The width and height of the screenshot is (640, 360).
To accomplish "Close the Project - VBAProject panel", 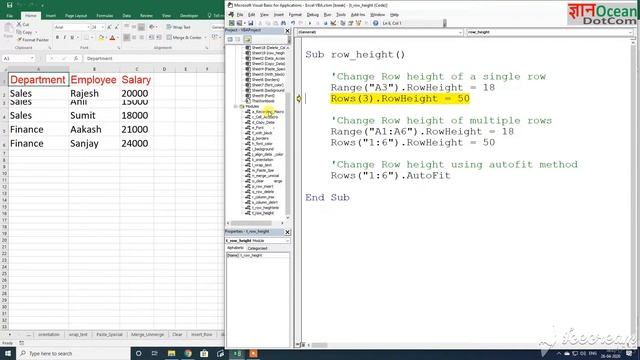I will 287,31.
